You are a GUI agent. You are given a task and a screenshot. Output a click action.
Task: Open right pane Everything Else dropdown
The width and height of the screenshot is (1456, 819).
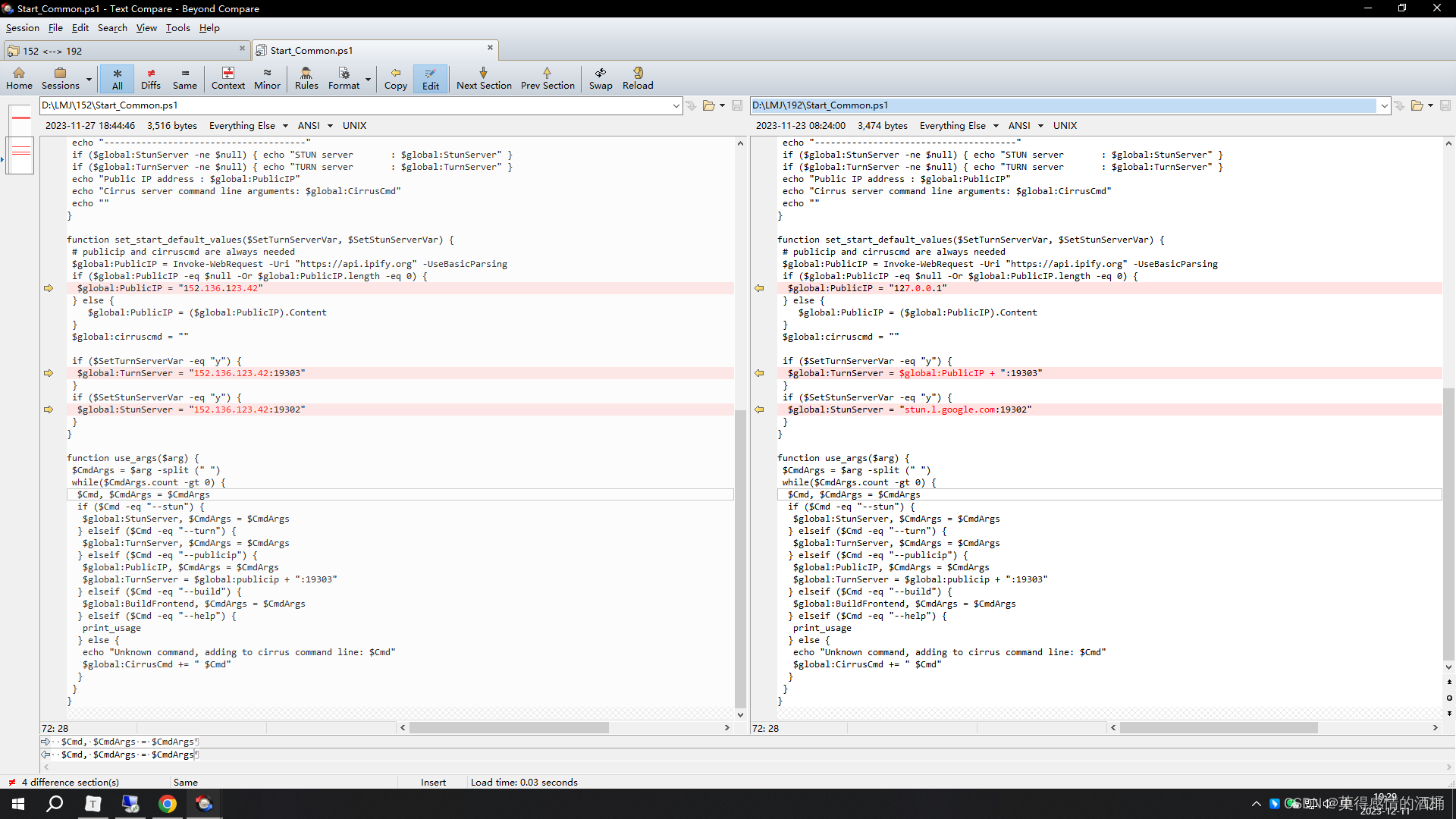tap(959, 126)
